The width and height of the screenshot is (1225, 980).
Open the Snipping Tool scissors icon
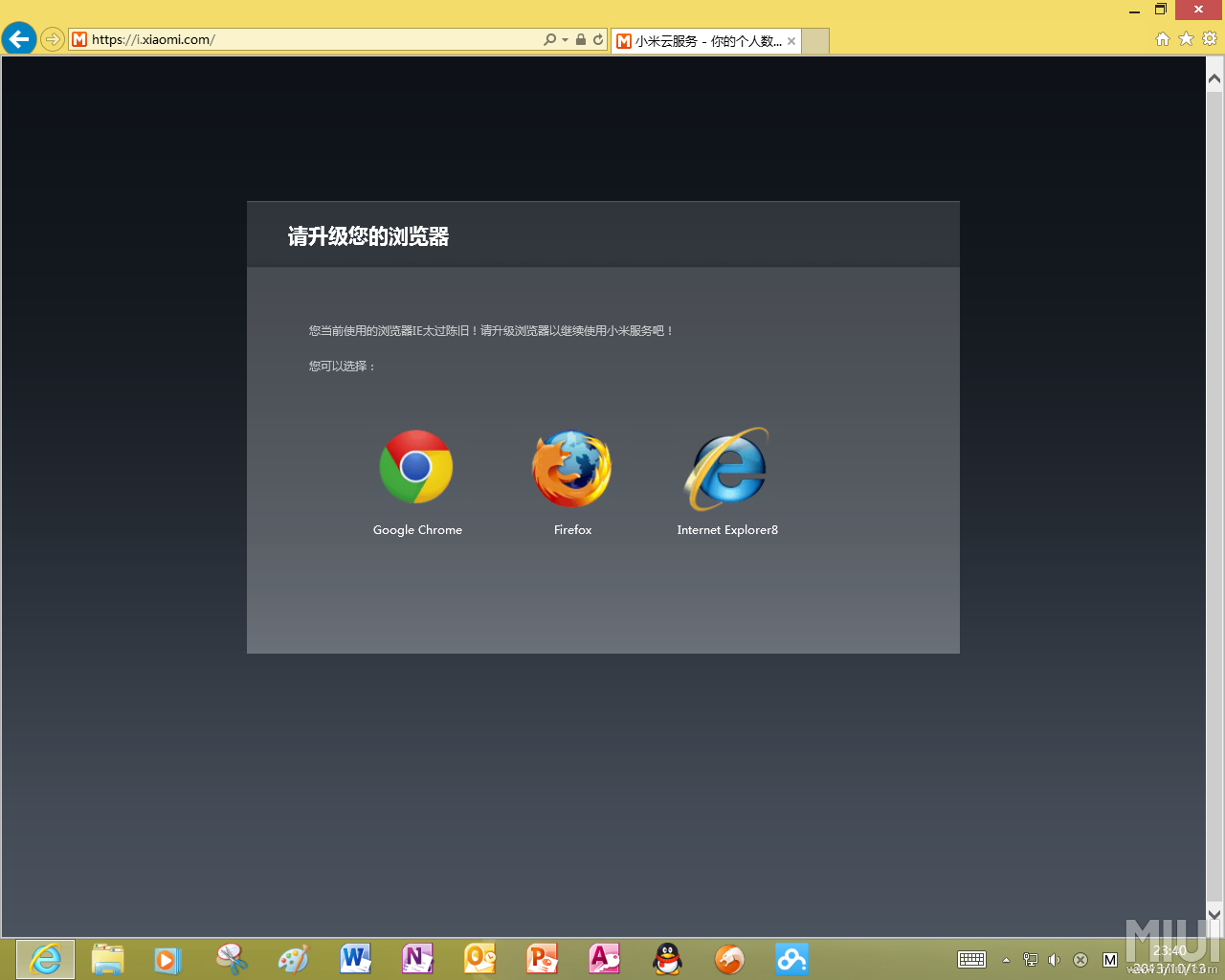pyautogui.click(x=231, y=959)
